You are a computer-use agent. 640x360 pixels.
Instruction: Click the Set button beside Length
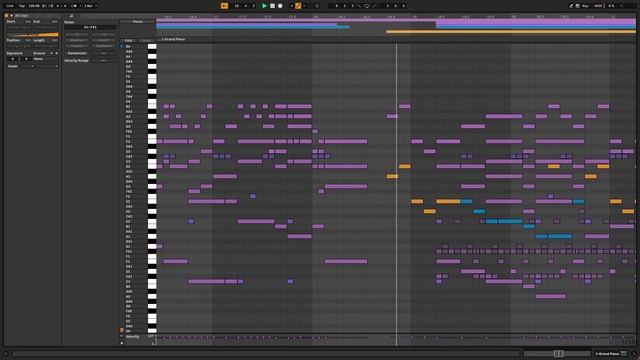55,40
